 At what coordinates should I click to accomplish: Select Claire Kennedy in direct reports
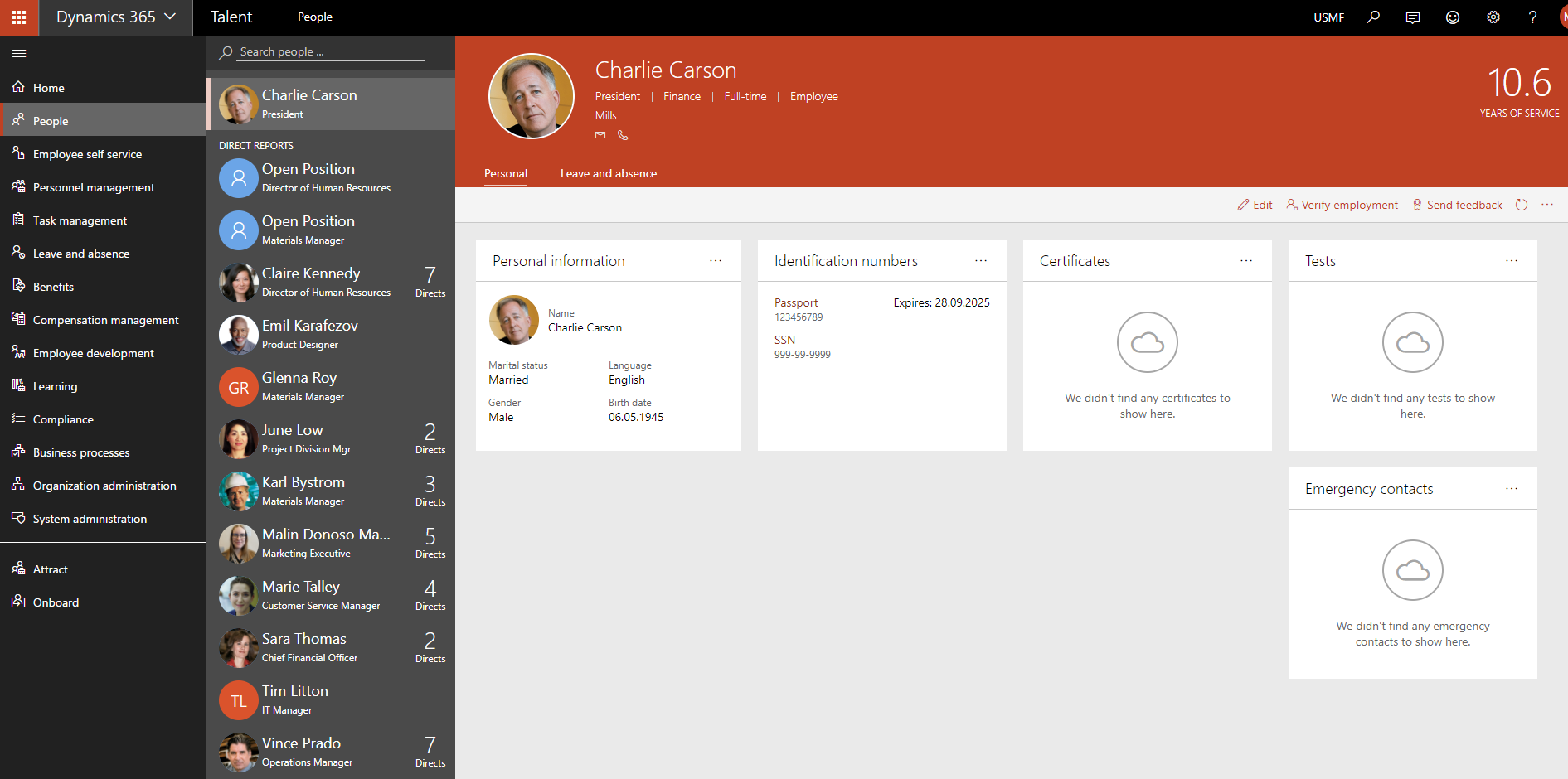[x=331, y=282]
